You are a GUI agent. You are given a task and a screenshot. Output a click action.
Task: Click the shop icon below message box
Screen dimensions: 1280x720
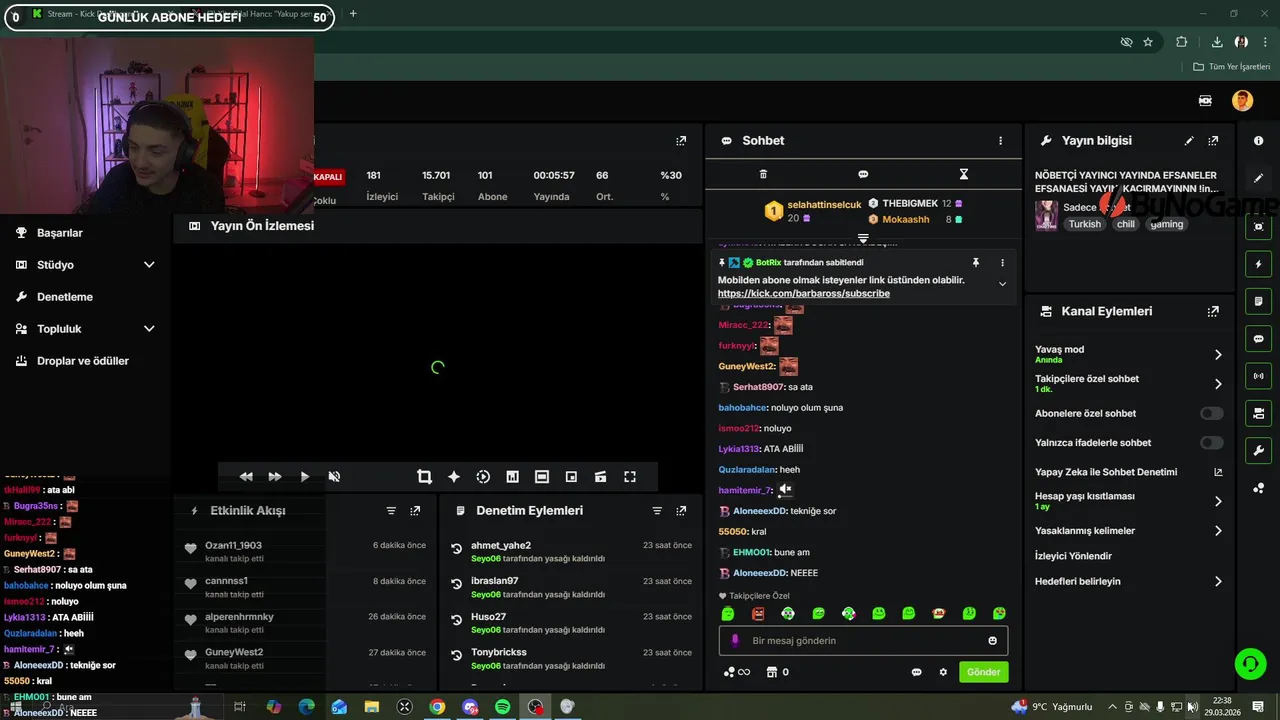(x=771, y=672)
